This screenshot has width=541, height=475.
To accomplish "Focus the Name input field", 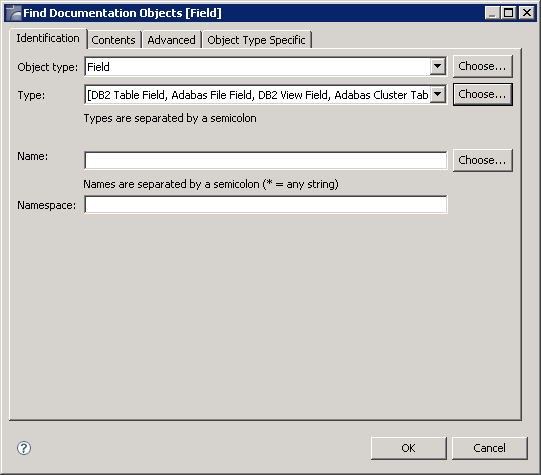I will click(x=266, y=160).
